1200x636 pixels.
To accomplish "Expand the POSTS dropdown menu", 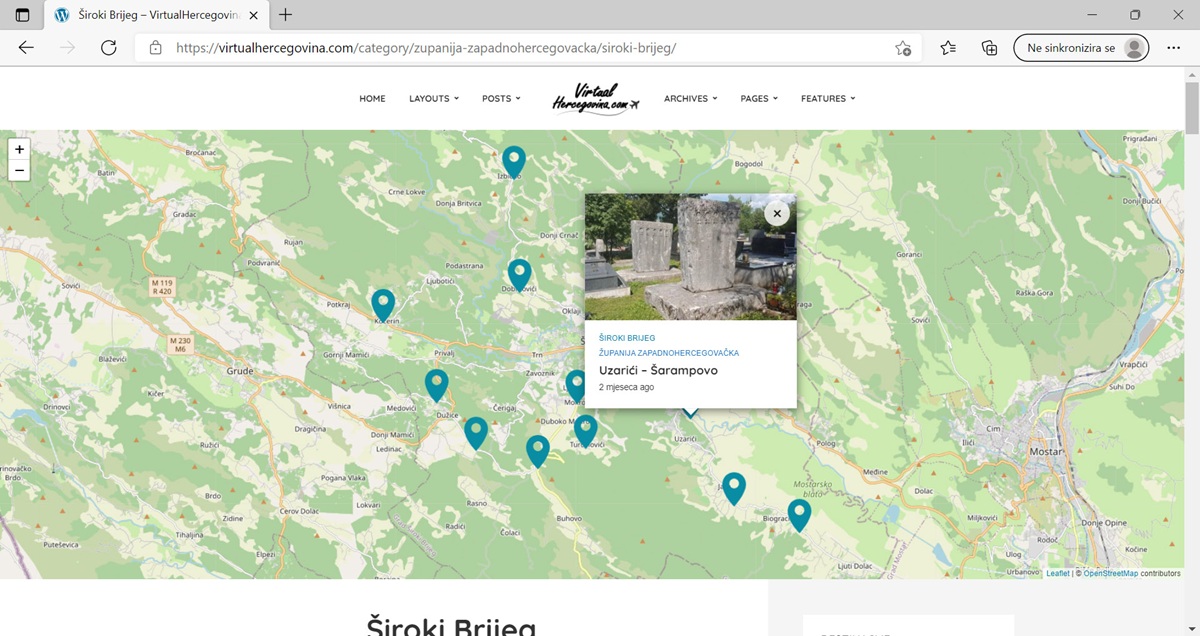I will click(x=501, y=99).
